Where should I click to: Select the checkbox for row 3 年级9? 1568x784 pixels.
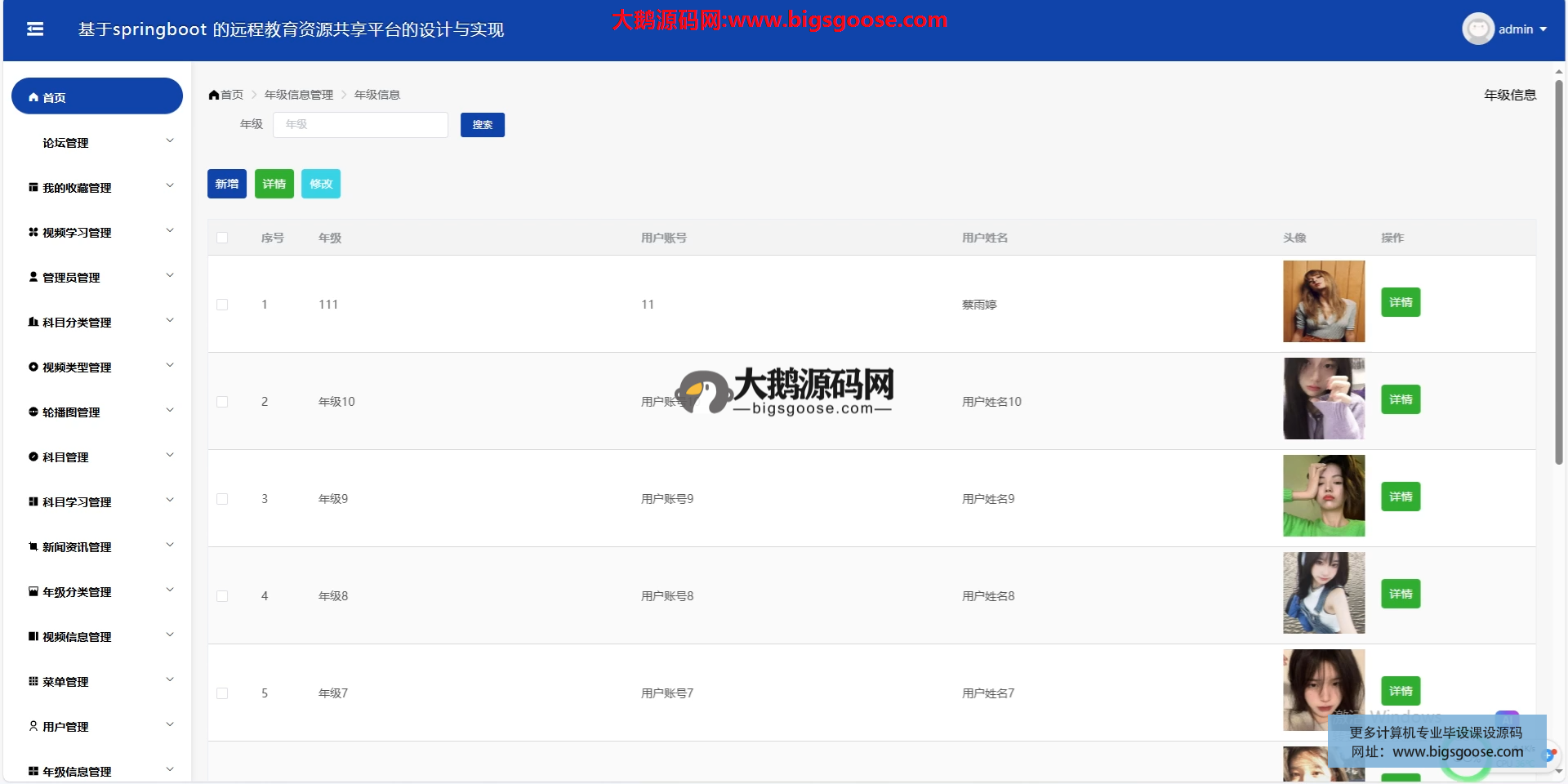222,499
